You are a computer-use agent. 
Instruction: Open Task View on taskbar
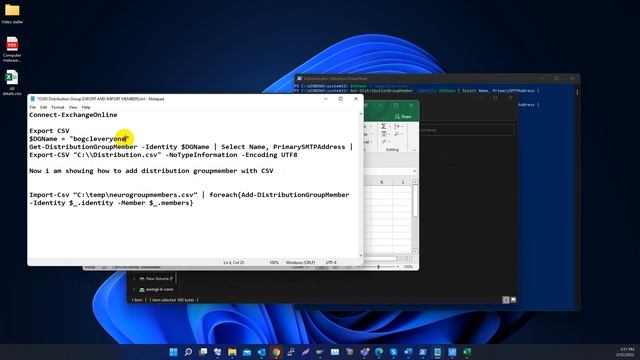(203, 352)
